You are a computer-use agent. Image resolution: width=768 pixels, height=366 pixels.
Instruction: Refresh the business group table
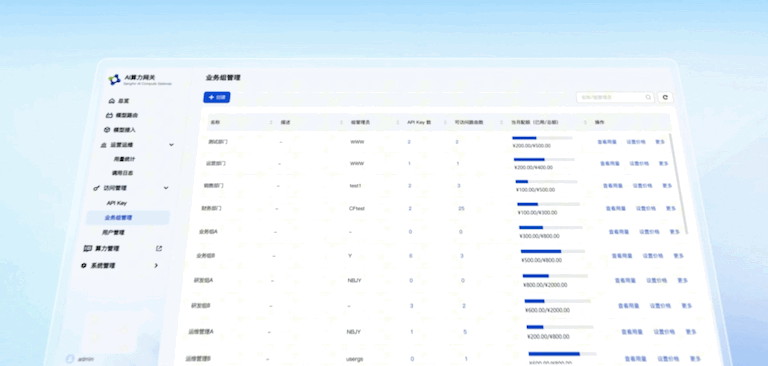point(665,97)
